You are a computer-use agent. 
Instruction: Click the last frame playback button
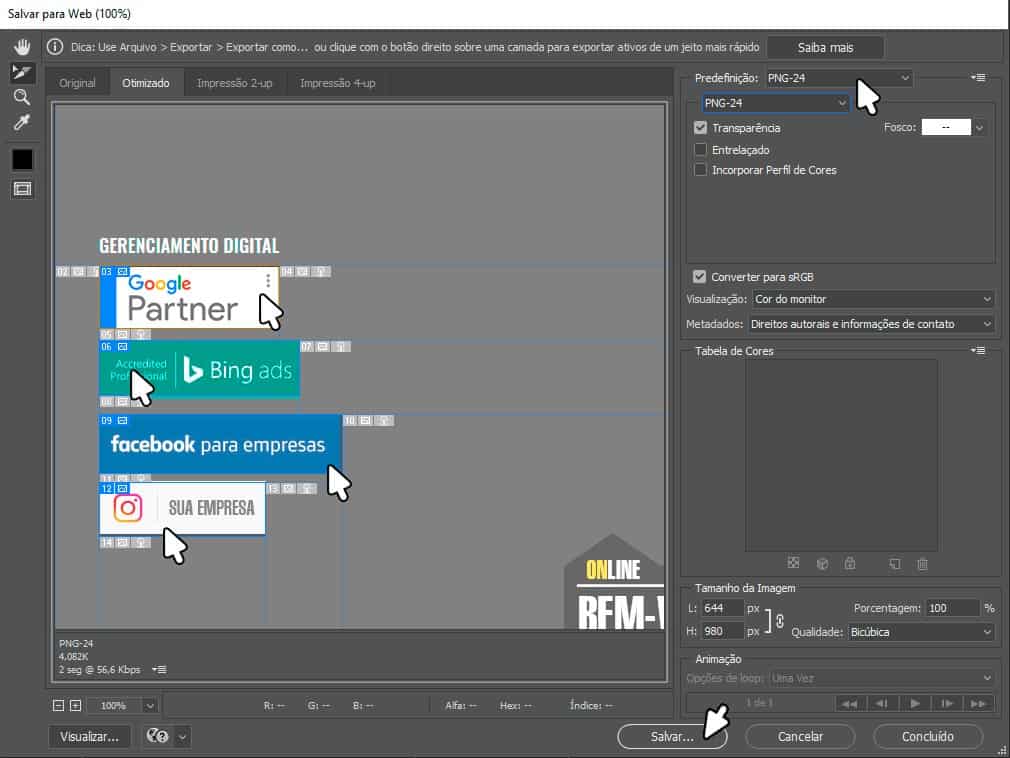[978, 703]
